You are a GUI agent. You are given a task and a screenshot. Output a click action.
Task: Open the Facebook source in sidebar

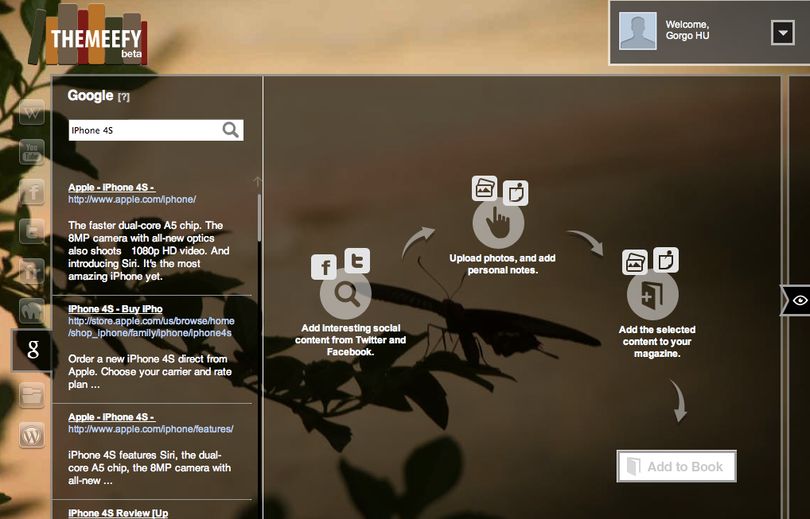click(32, 192)
